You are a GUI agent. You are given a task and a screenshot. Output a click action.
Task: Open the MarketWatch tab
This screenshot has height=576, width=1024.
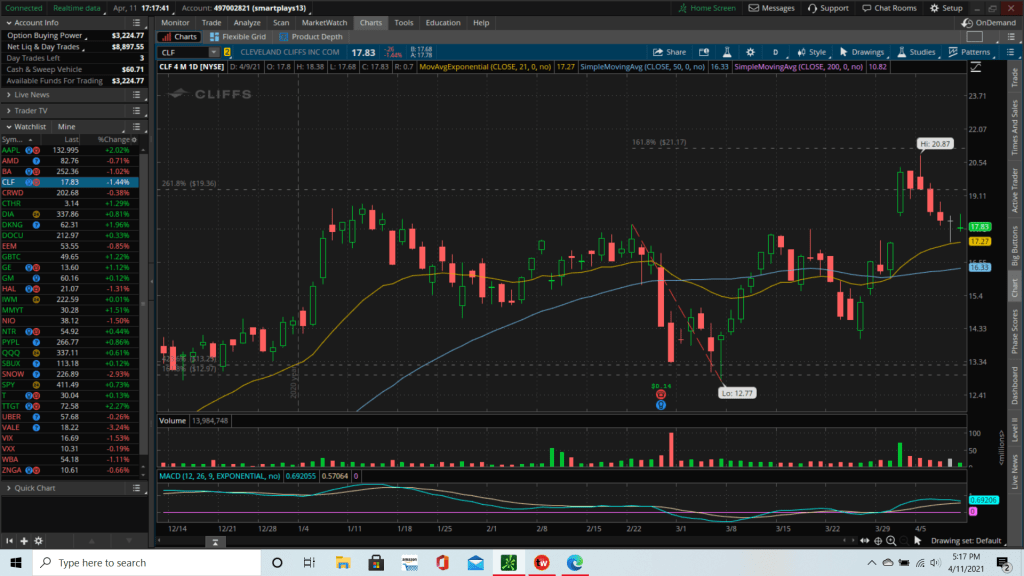(x=324, y=22)
